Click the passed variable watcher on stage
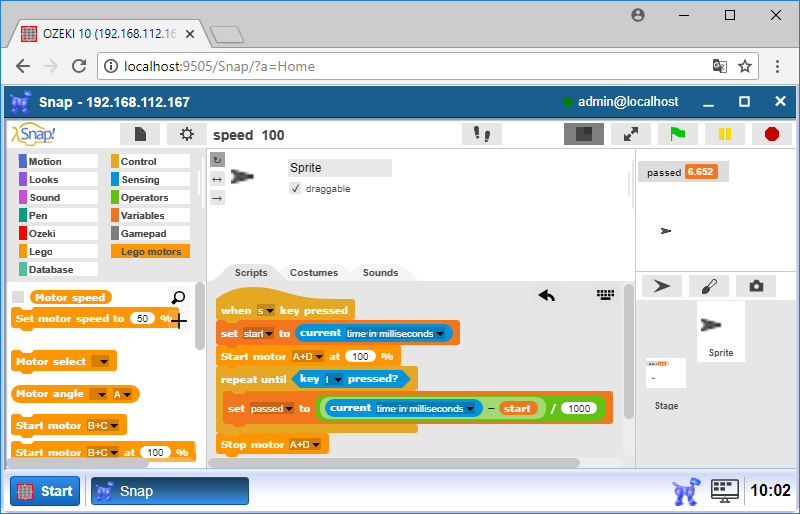800x514 pixels. (683, 172)
